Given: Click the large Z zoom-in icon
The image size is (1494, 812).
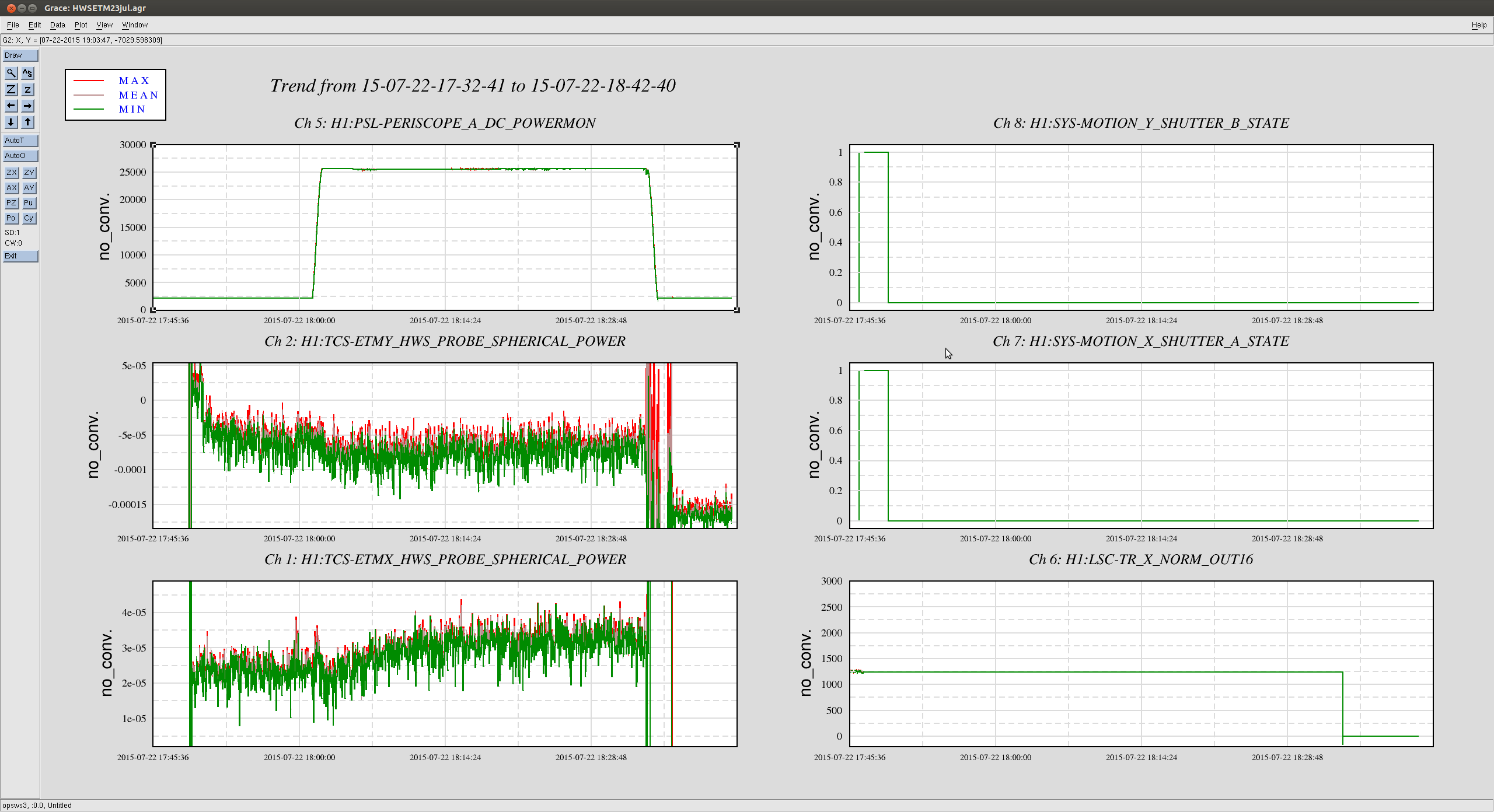Looking at the screenshot, I should coord(11,89).
